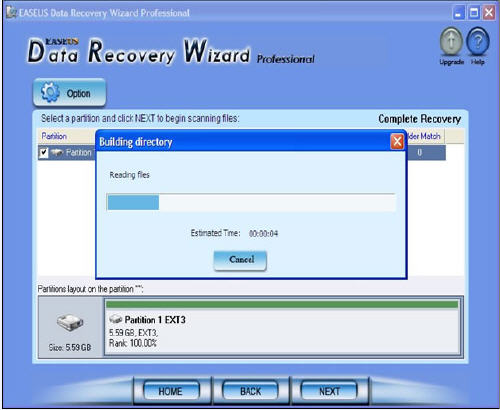Toggle the Partition row checkbox

(44, 153)
